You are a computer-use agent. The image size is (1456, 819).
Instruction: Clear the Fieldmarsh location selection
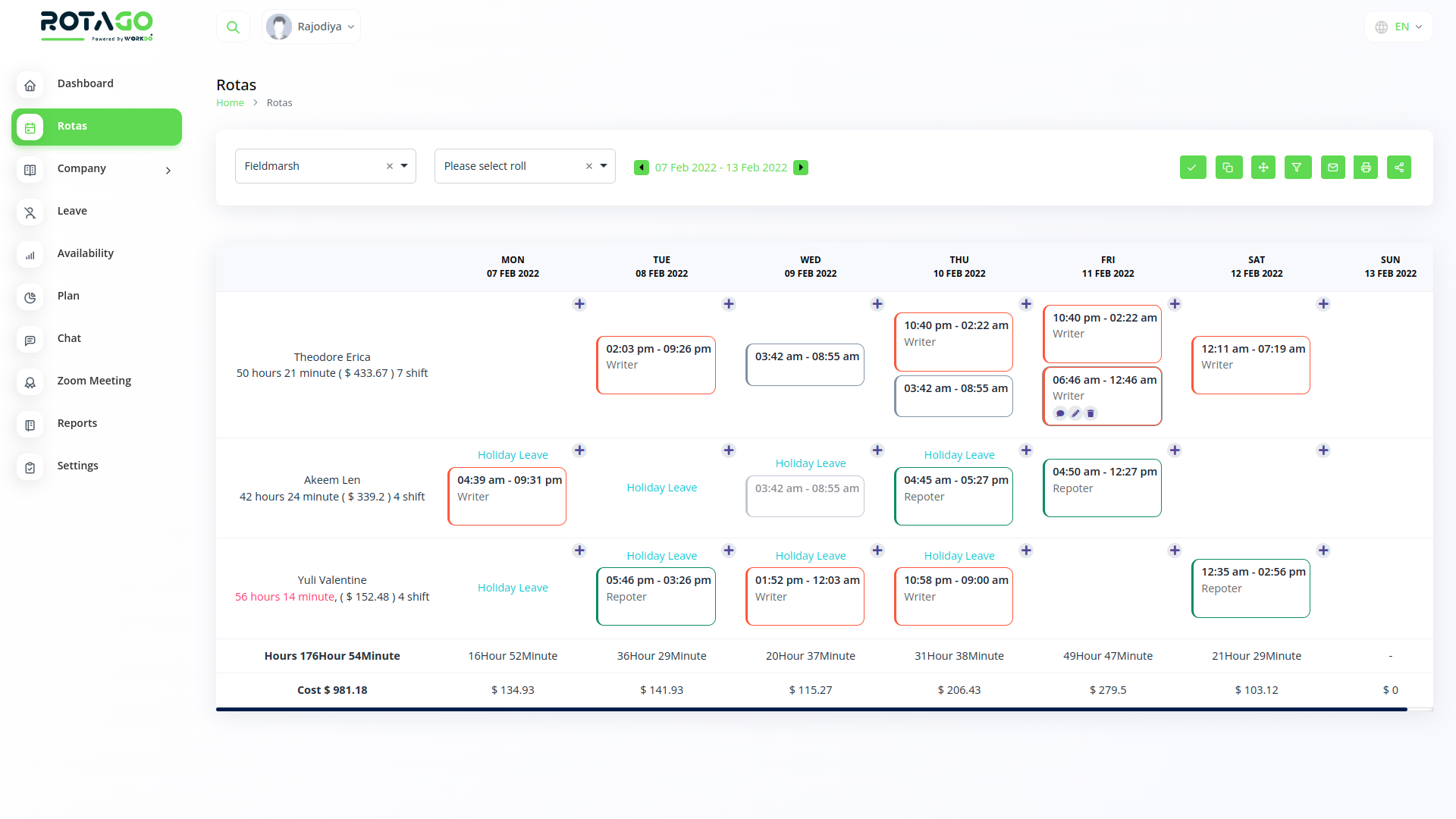pos(390,166)
